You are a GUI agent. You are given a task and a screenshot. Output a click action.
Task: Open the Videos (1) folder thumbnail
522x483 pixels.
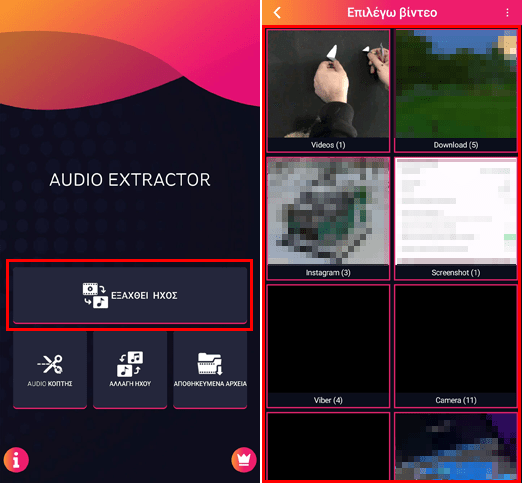tap(328, 90)
